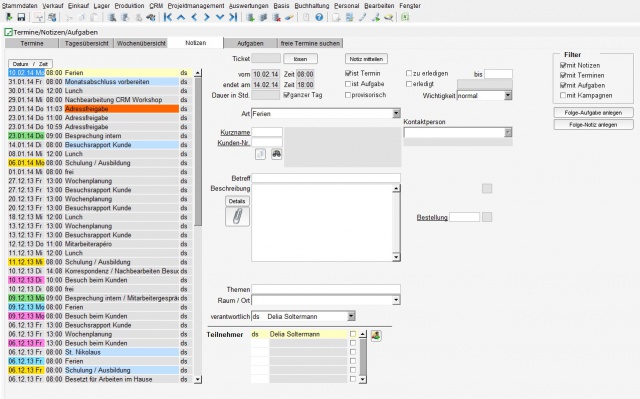
Task: Click the add participant person icon
Action: point(376,335)
